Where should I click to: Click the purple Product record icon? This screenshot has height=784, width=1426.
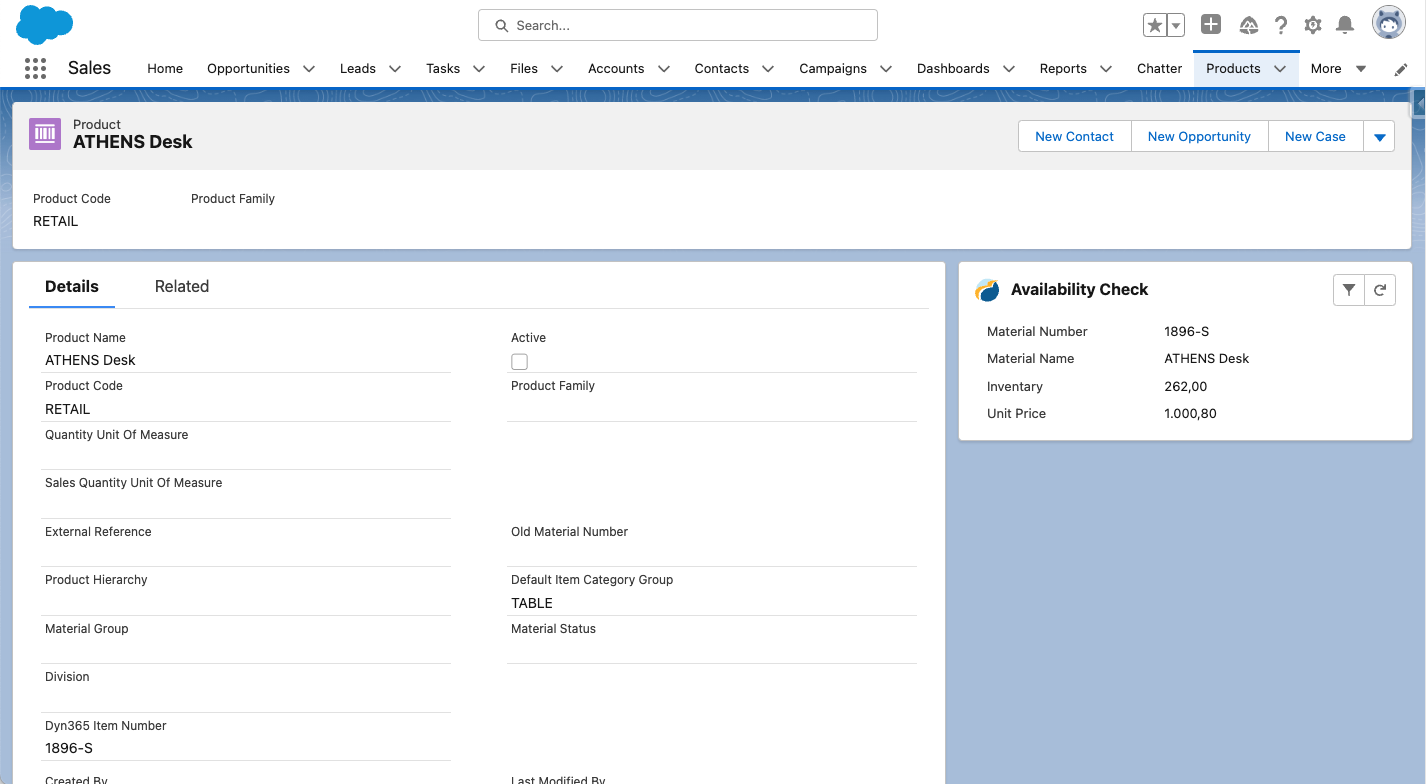coord(45,133)
